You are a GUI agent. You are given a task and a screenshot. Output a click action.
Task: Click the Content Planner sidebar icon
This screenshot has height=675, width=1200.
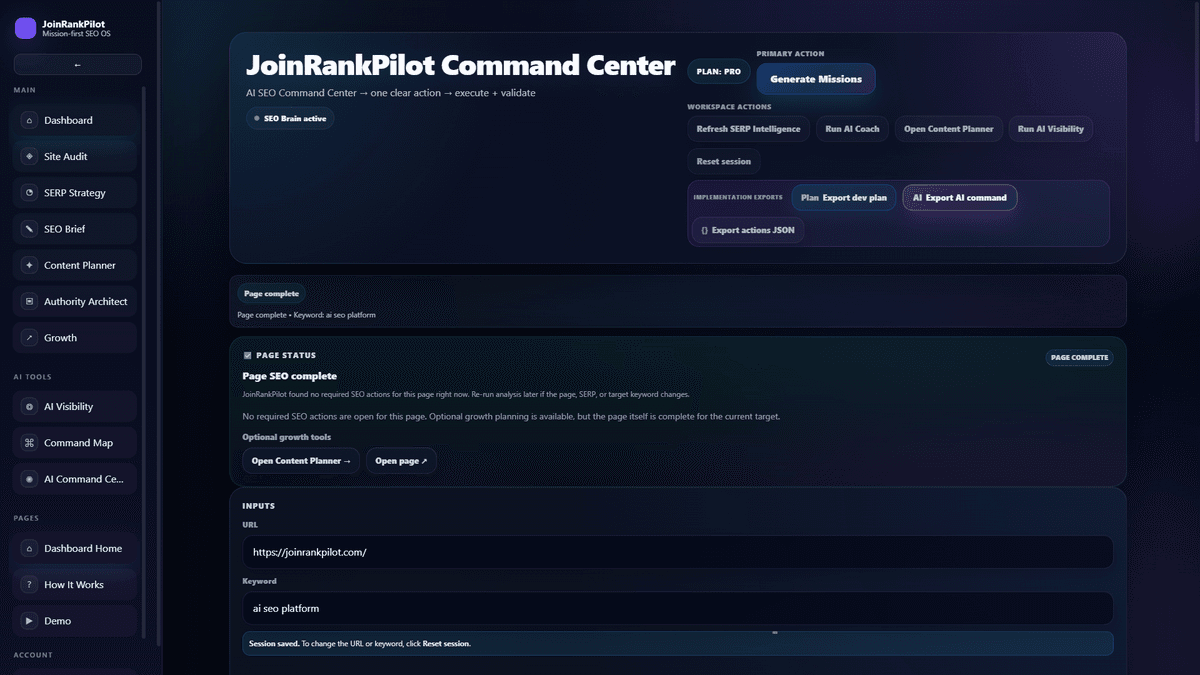29,265
